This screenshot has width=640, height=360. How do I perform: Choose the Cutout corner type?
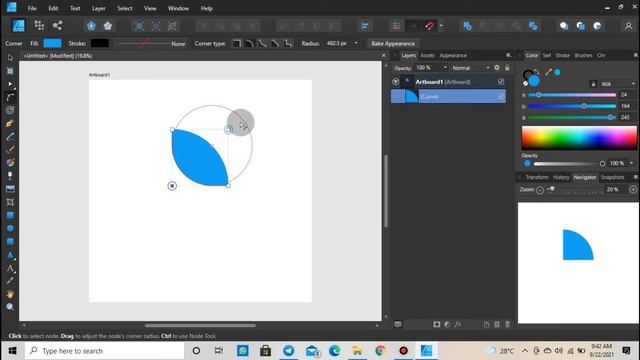288,43
